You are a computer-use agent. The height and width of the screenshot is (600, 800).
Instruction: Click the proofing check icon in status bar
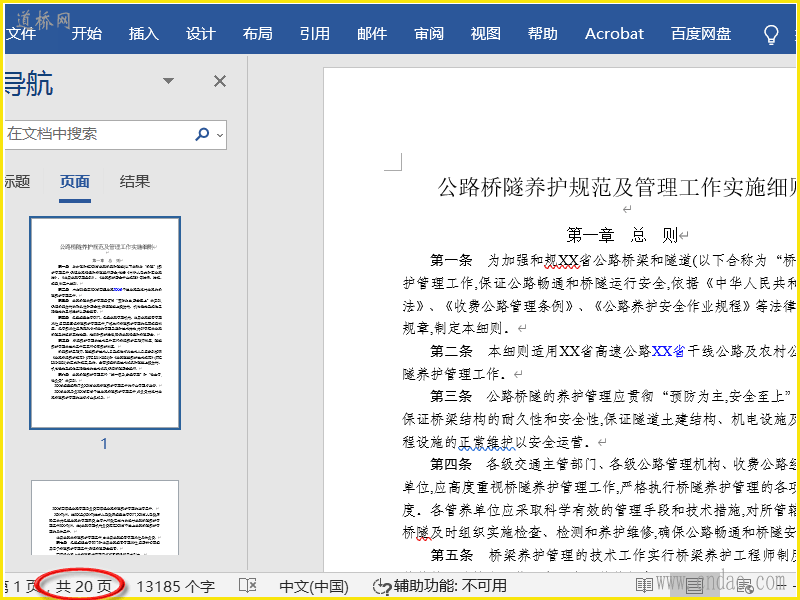(x=248, y=585)
